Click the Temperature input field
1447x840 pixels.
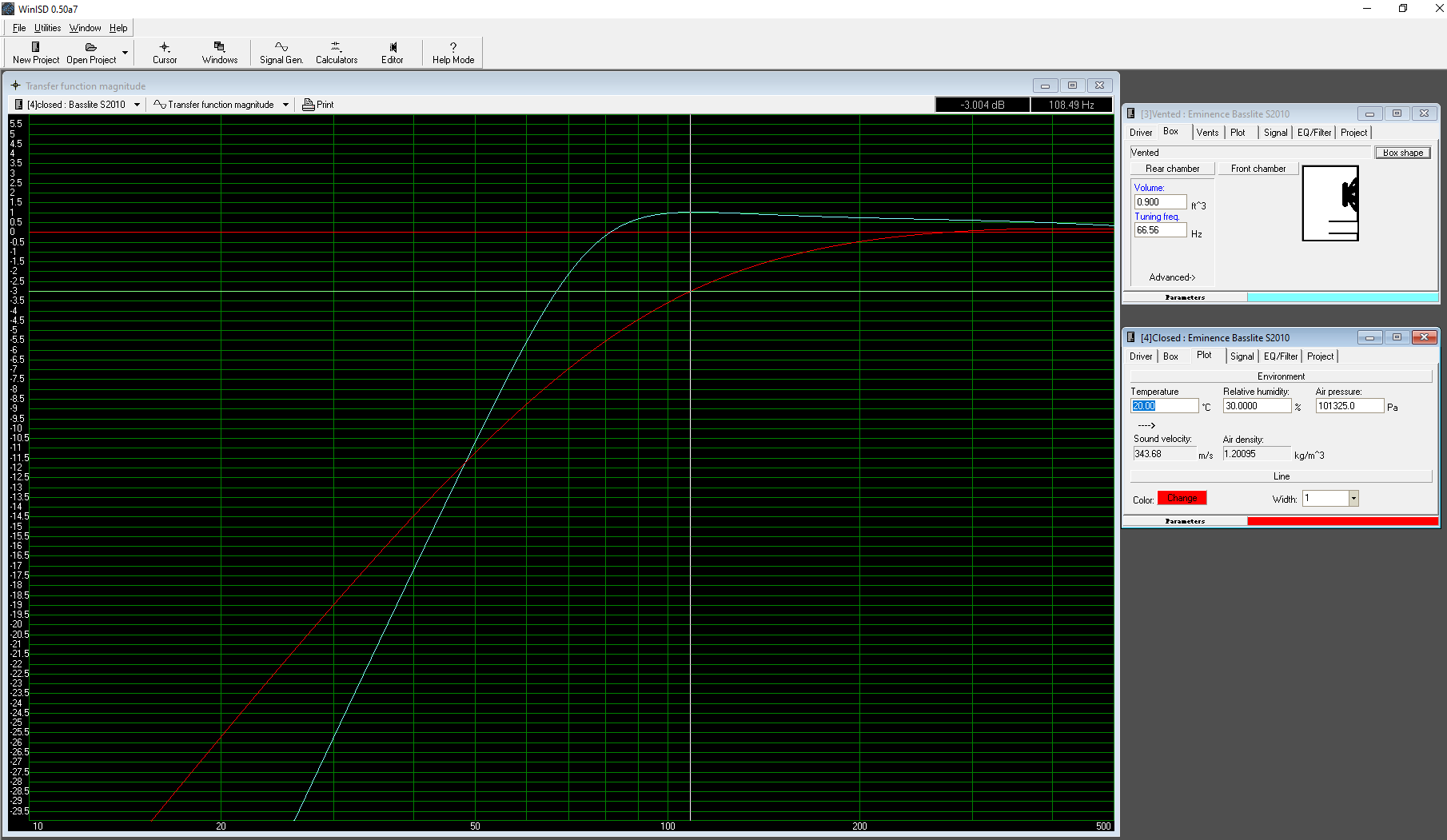coord(1165,406)
